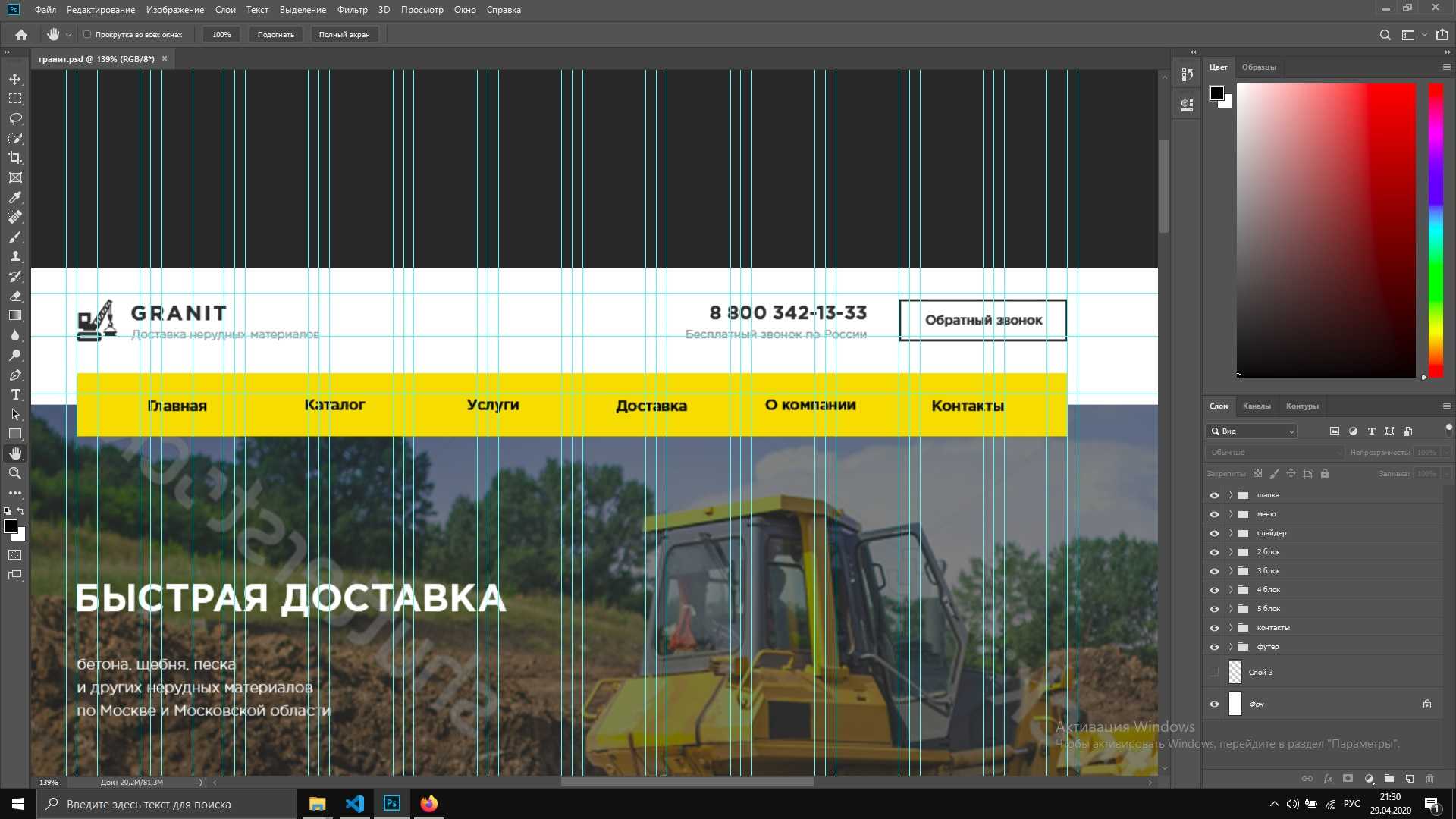Viewport: 1456px width, 819px height.
Task: Pick a color in the color field
Action: click(1326, 231)
